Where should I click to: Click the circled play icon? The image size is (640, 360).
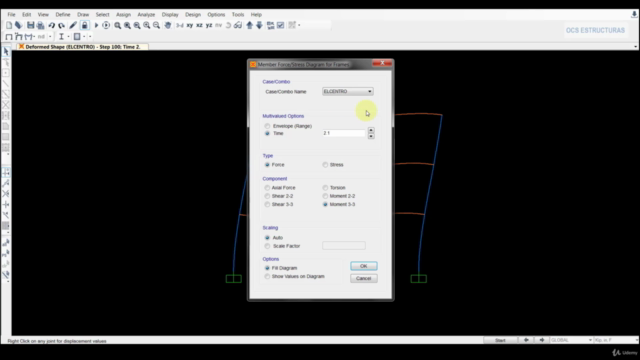point(106,25)
